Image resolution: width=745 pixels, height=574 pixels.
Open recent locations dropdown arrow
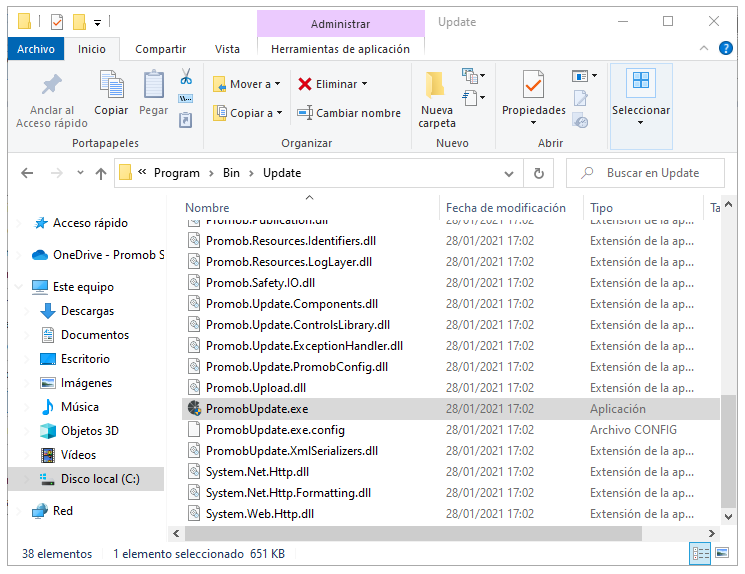coord(80,172)
